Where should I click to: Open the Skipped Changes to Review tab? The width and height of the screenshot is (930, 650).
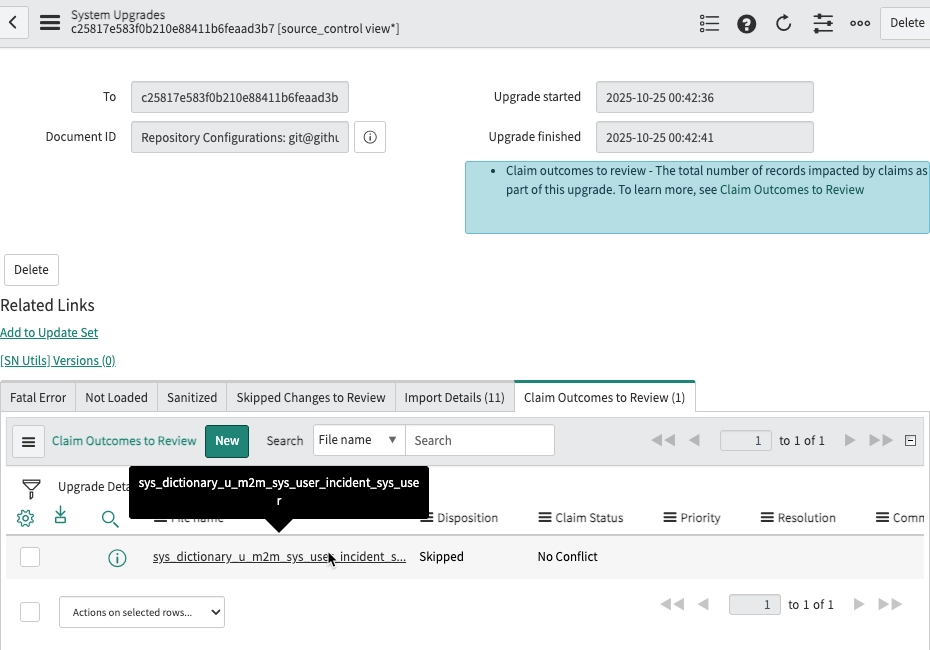310,397
